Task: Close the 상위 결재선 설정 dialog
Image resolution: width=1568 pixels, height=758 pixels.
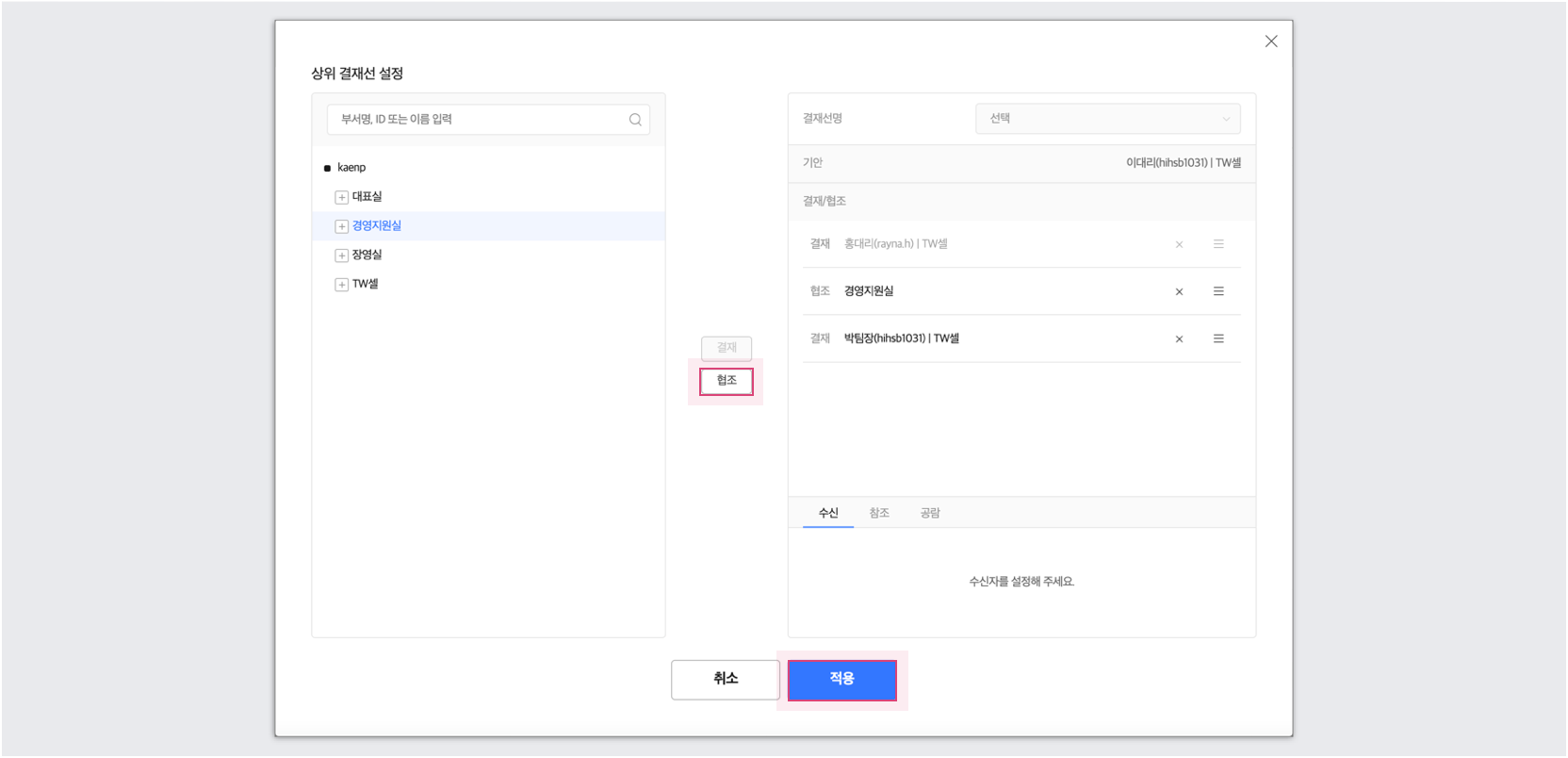Action: (x=1271, y=41)
